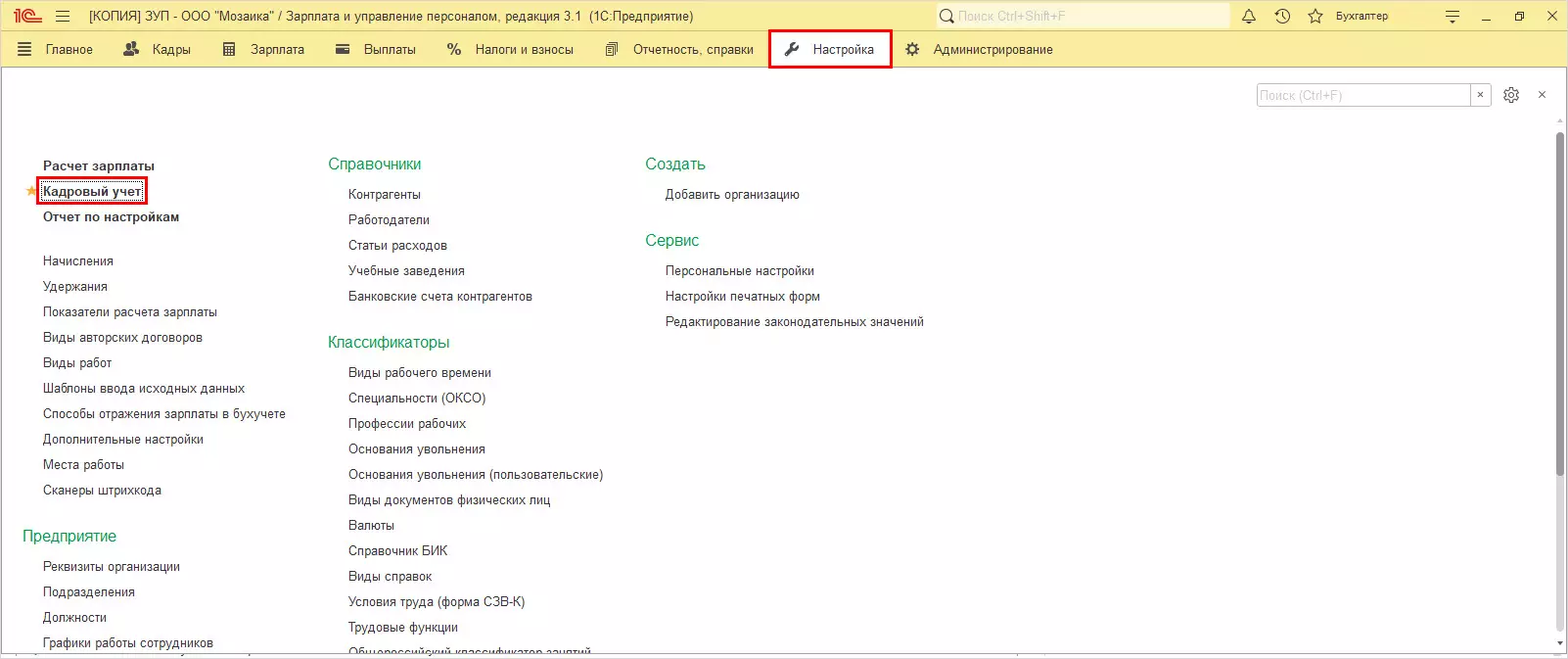This screenshot has height=659, width=1568.
Task: Open Кадровый учет settings
Action: point(92,191)
